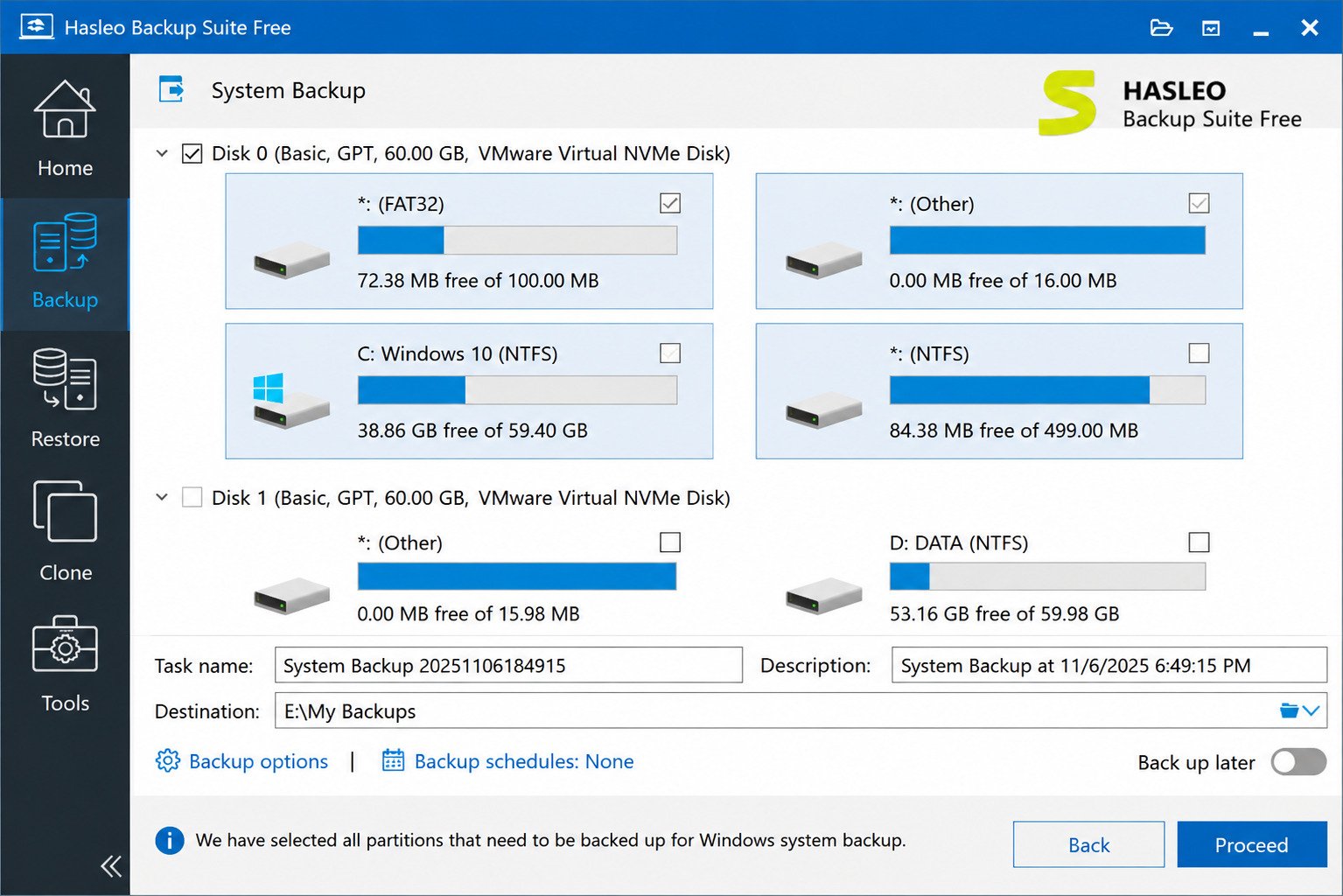
Task: Check the D: DATA partition checkbox
Action: coord(1199,542)
